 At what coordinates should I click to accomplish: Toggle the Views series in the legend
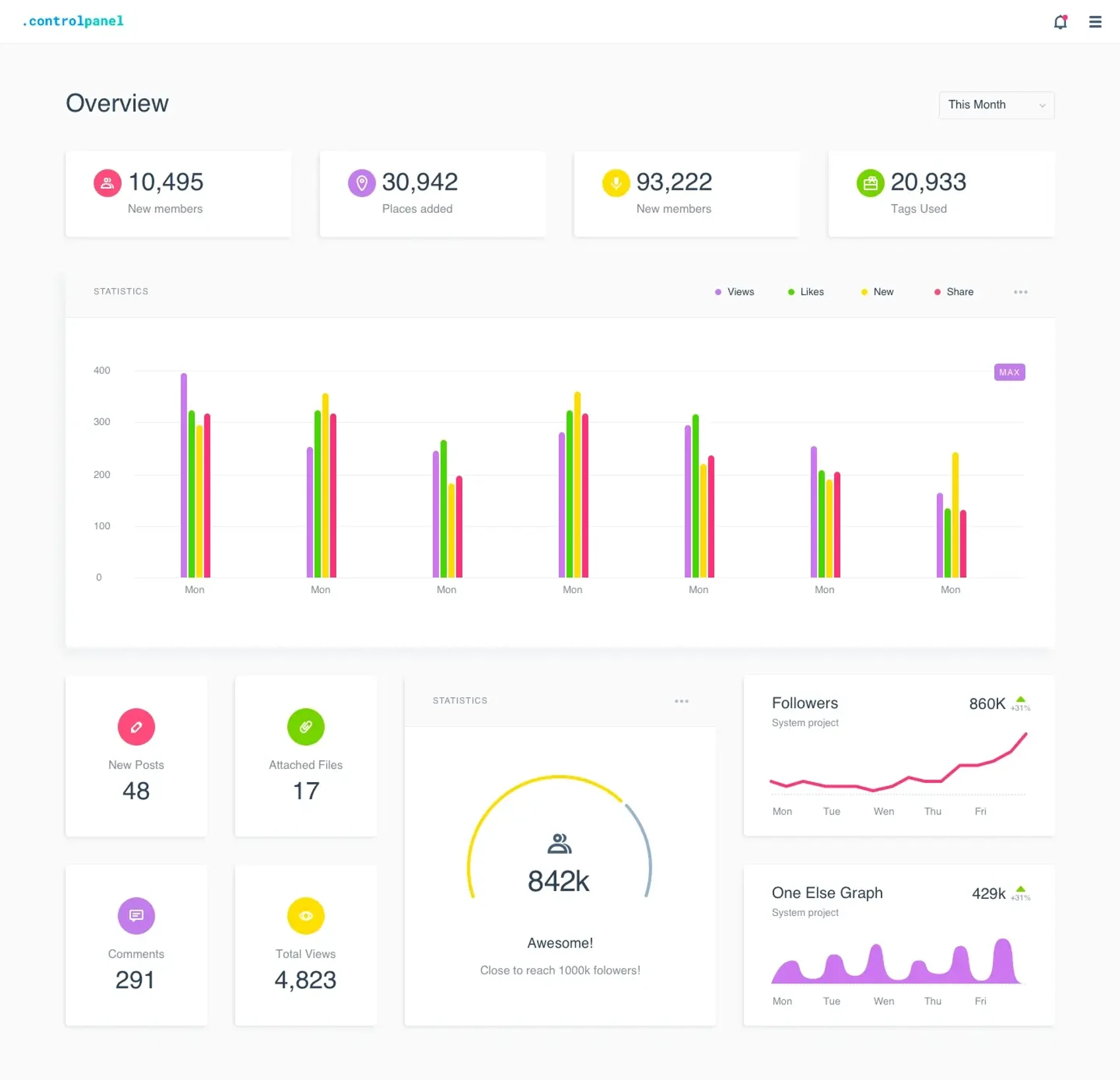click(734, 292)
